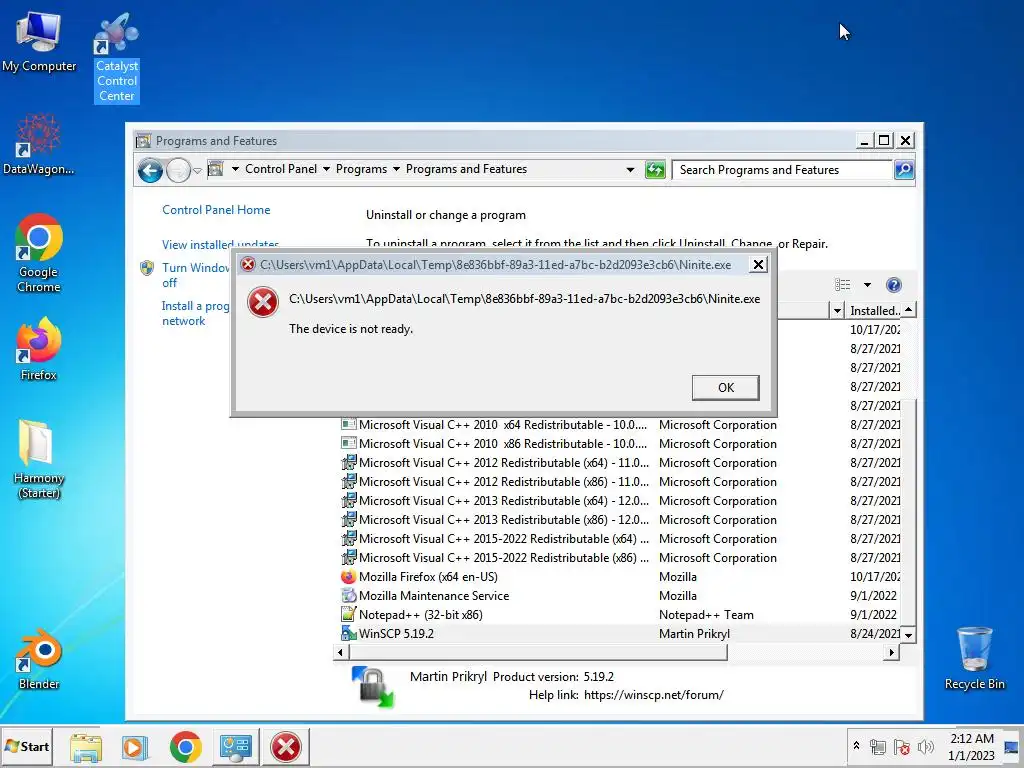Launch Blender desktop shortcut
The height and width of the screenshot is (768, 1024).
click(39, 660)
